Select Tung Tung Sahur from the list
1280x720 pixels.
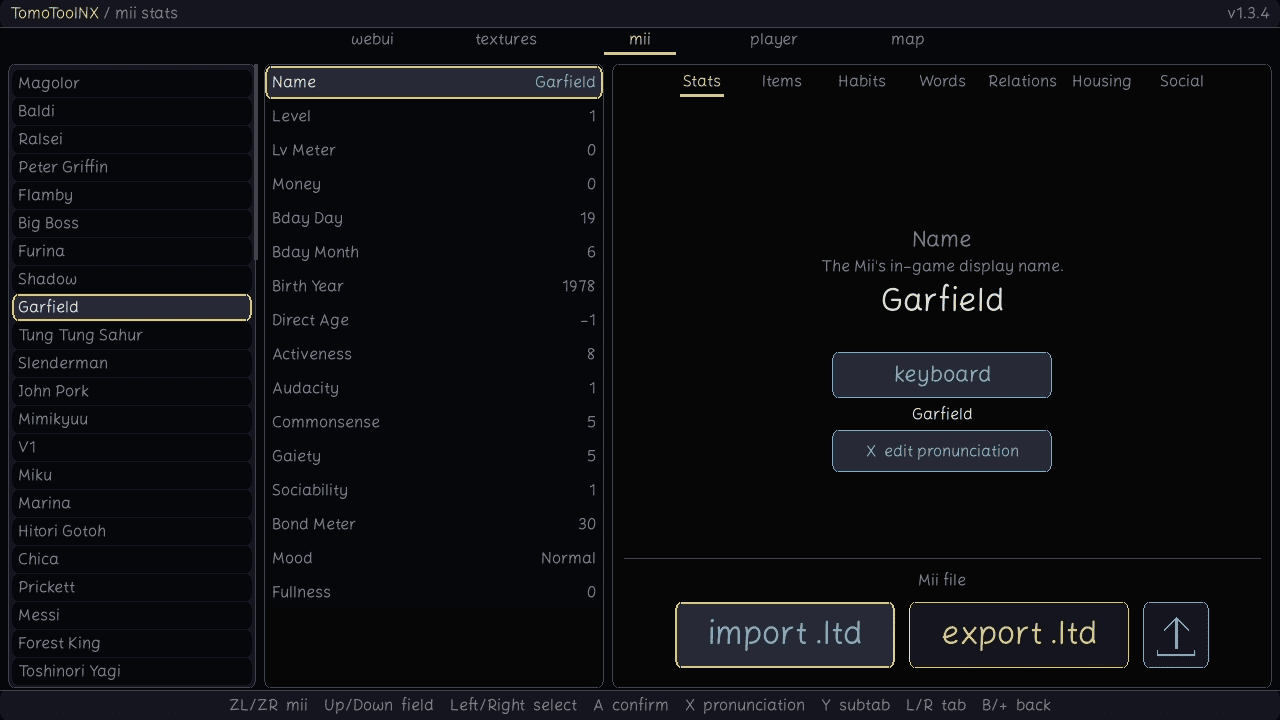tap(132, 335)
